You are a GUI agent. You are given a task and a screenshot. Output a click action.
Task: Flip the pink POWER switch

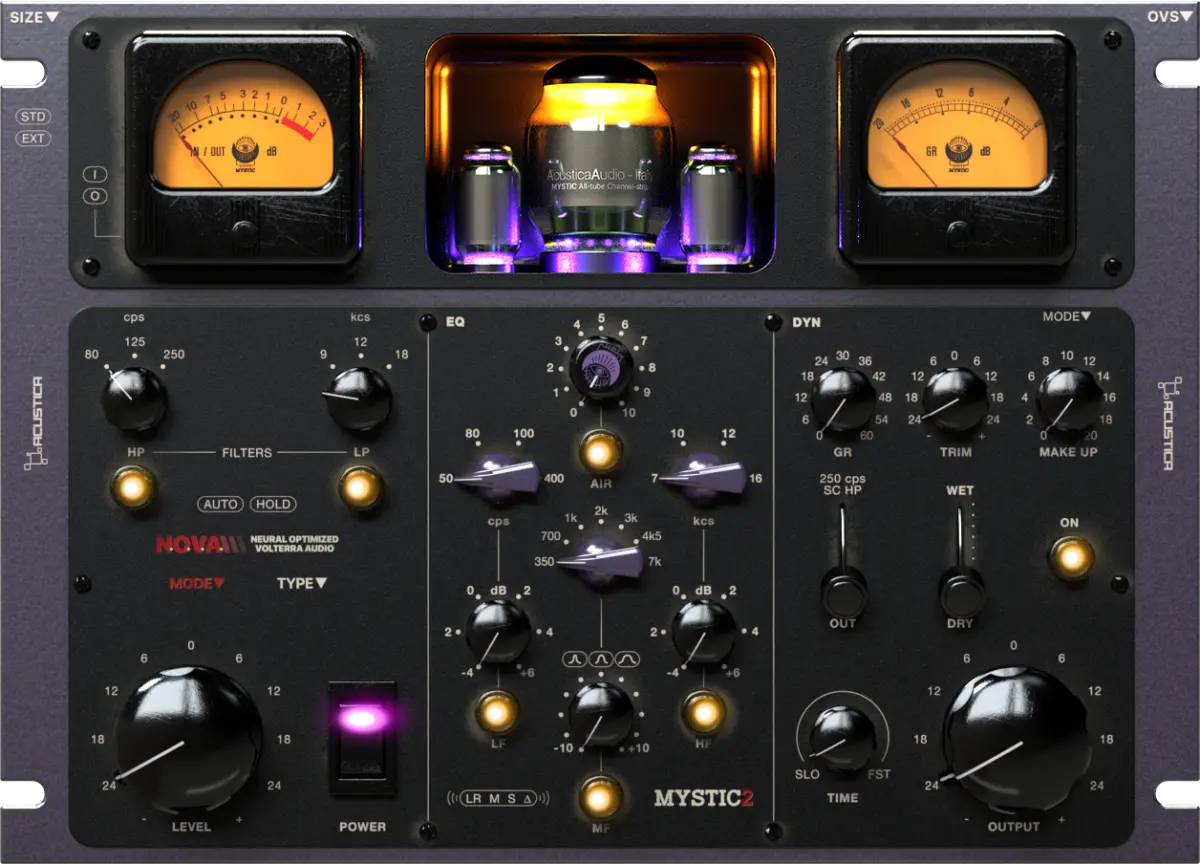pyautogui.click(x=362, y=738)
